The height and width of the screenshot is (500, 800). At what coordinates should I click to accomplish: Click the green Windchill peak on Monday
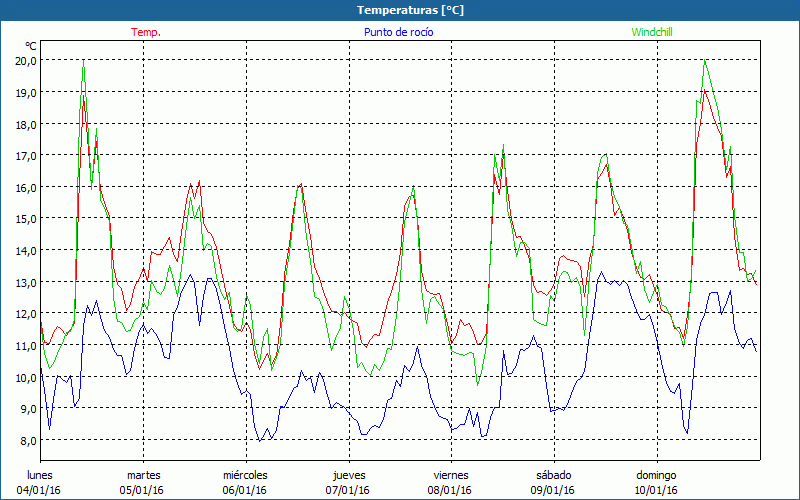pyautogui.click(x=83, y=63)
